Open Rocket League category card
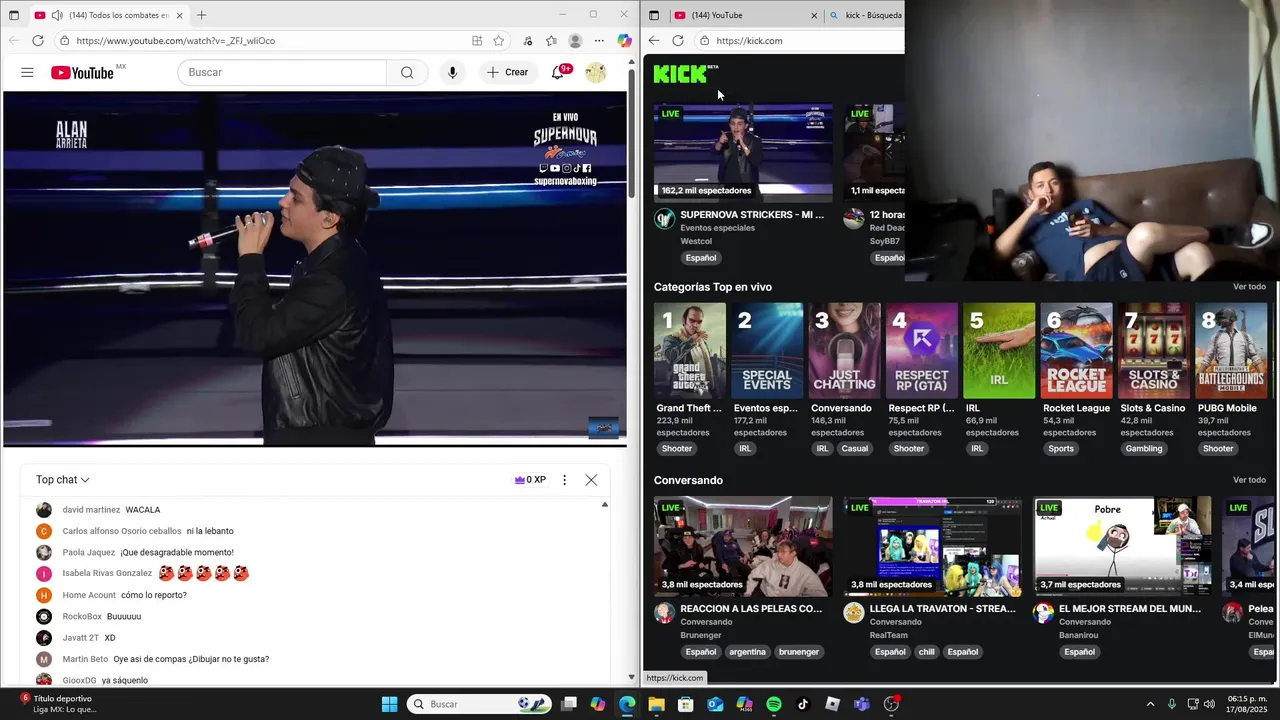 coord(1076,351)
